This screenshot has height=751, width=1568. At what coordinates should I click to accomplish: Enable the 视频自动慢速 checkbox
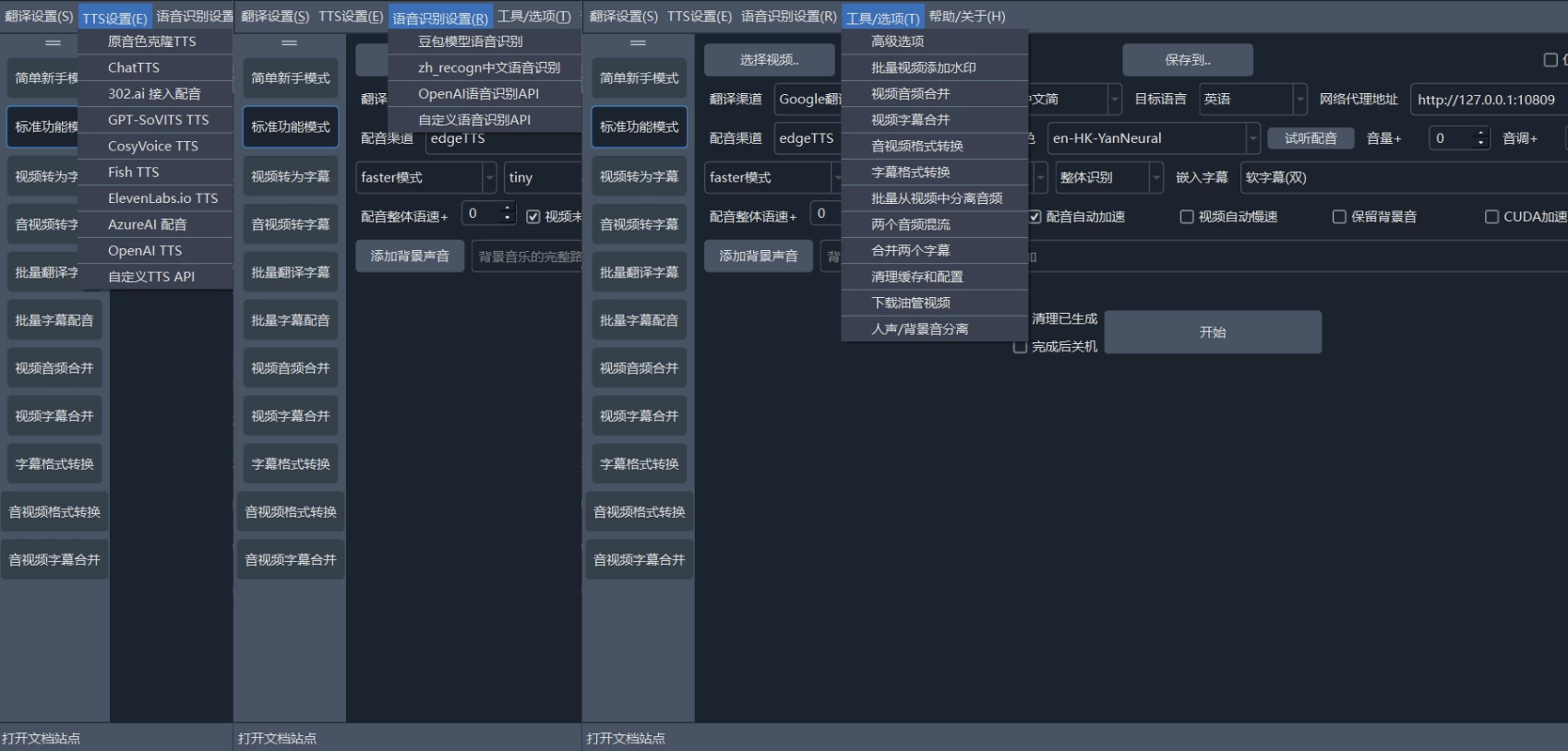point(1187,217)
